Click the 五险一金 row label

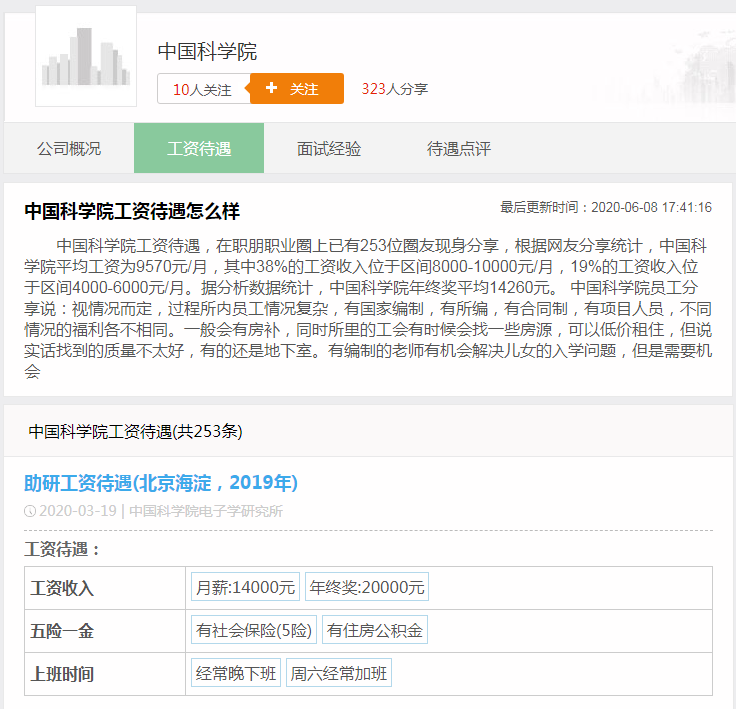pyautogui.click(x=62, y=631)
